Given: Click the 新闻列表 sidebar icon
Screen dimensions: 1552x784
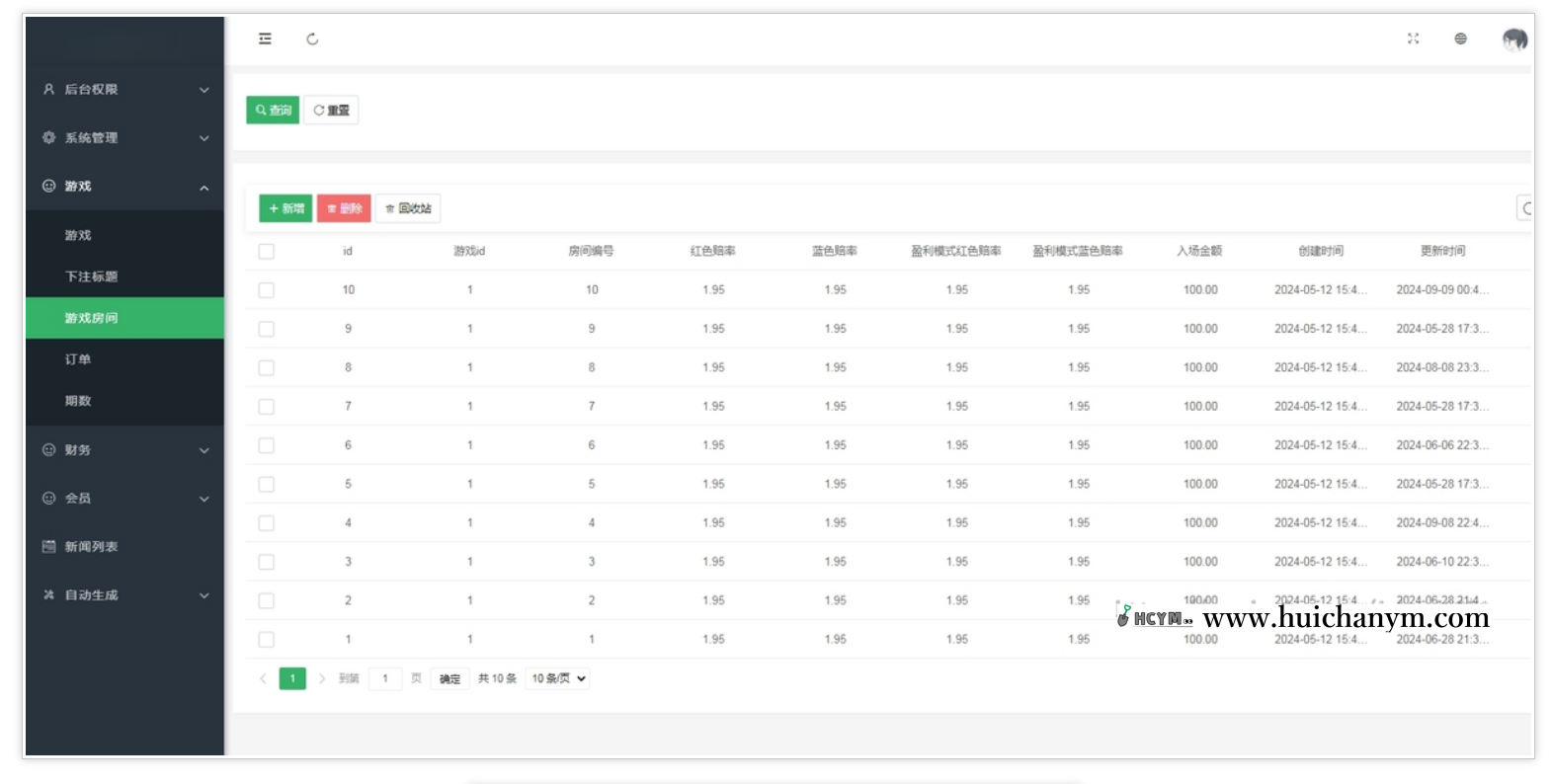Looking at the screenshot, I should [x=48, y=547].
